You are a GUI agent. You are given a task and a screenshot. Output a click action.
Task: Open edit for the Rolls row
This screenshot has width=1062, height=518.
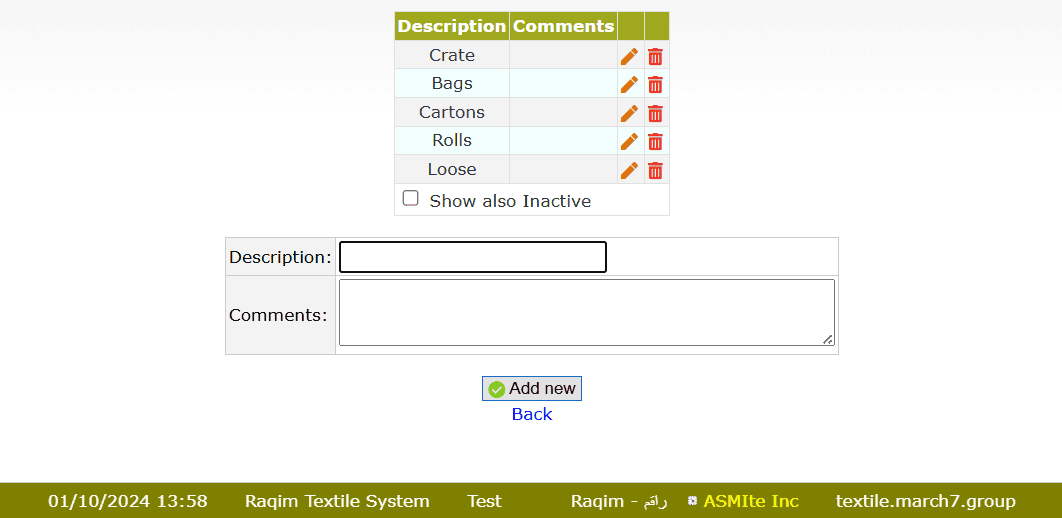pyautogui.click(x=629, y=141)
